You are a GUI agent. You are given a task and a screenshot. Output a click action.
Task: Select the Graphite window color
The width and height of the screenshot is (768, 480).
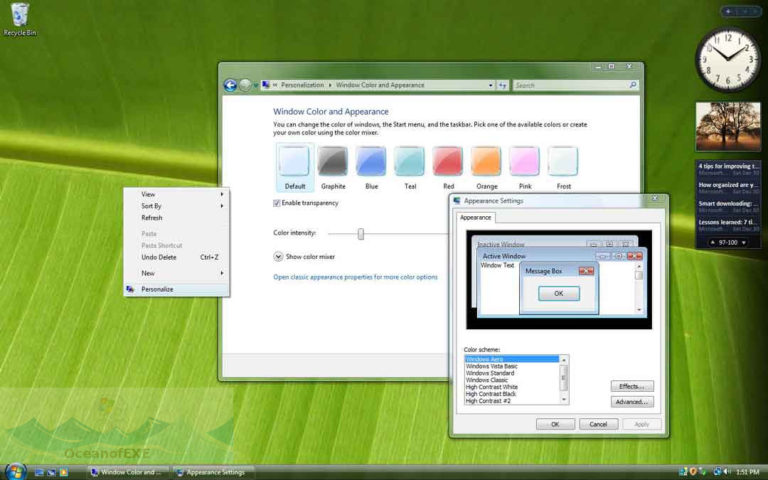[333, 168]
